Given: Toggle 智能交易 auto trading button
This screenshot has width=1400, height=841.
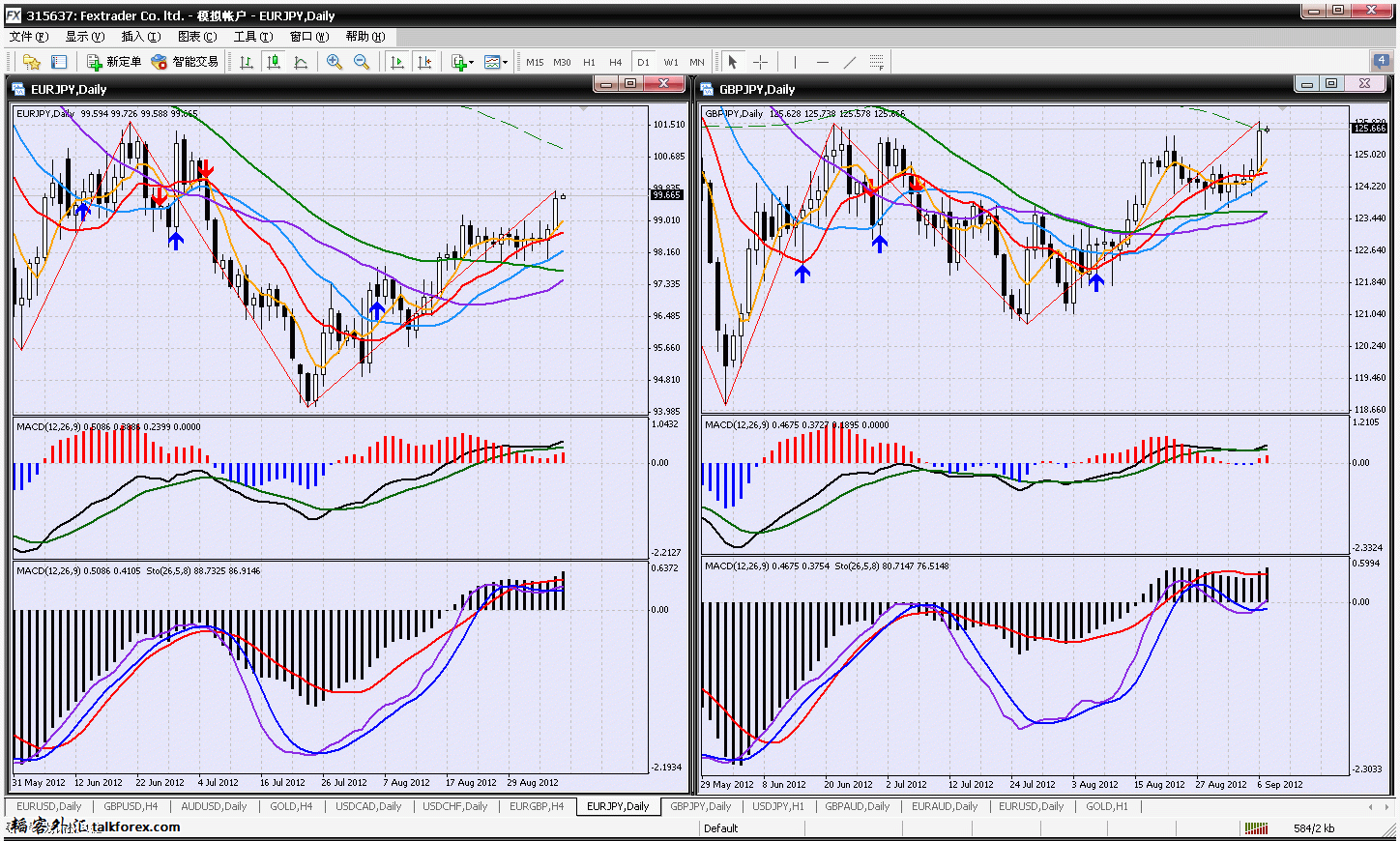Looking at the screenshot, I should point(185,62).
